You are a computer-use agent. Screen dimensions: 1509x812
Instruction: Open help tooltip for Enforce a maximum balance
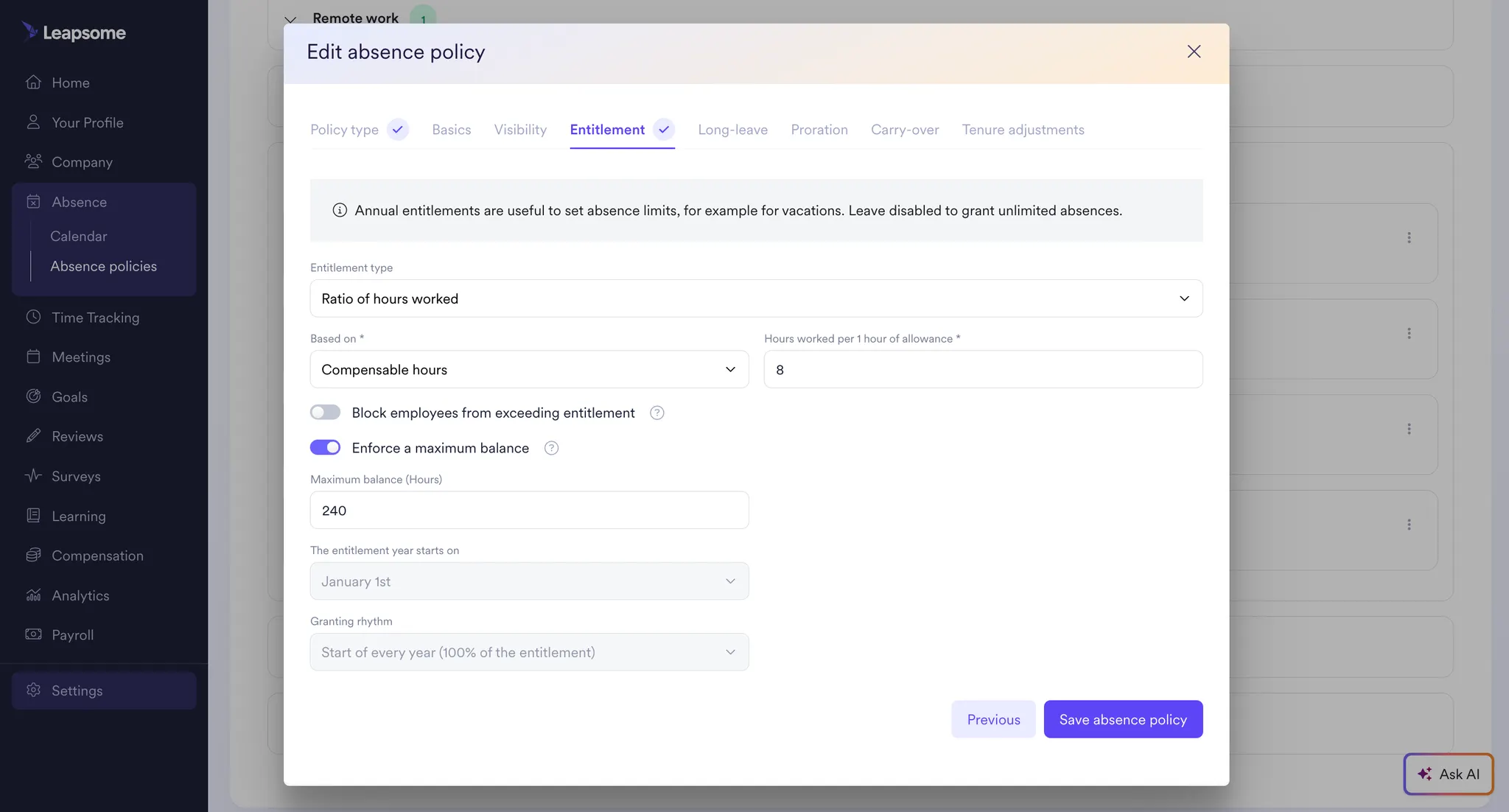click(x=551, y=447)
